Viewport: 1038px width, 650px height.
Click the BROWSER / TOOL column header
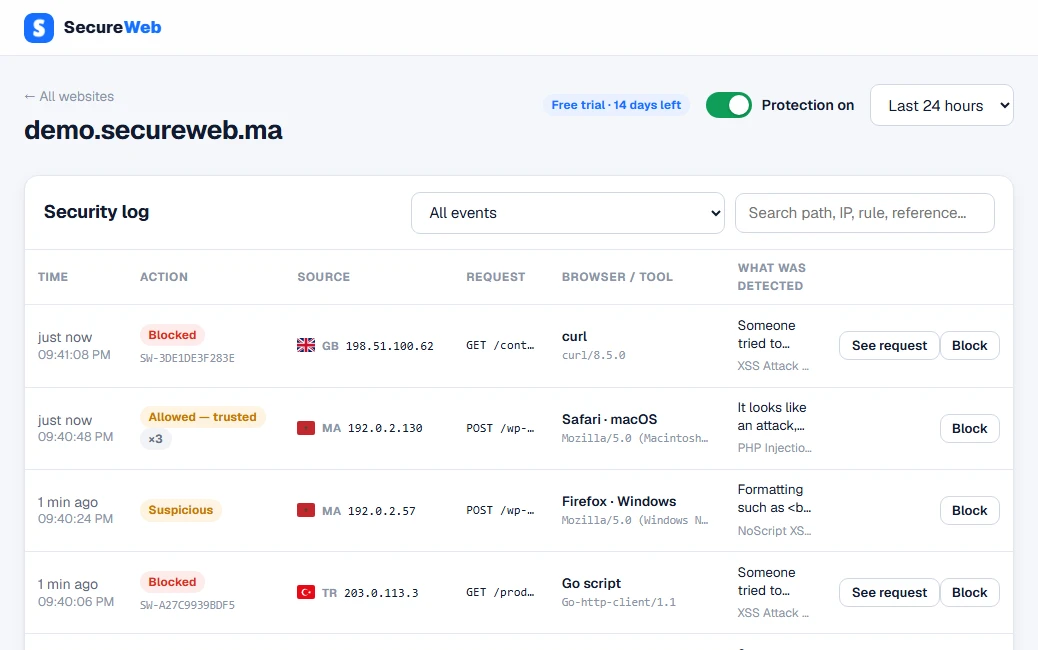tap(617, 277)
